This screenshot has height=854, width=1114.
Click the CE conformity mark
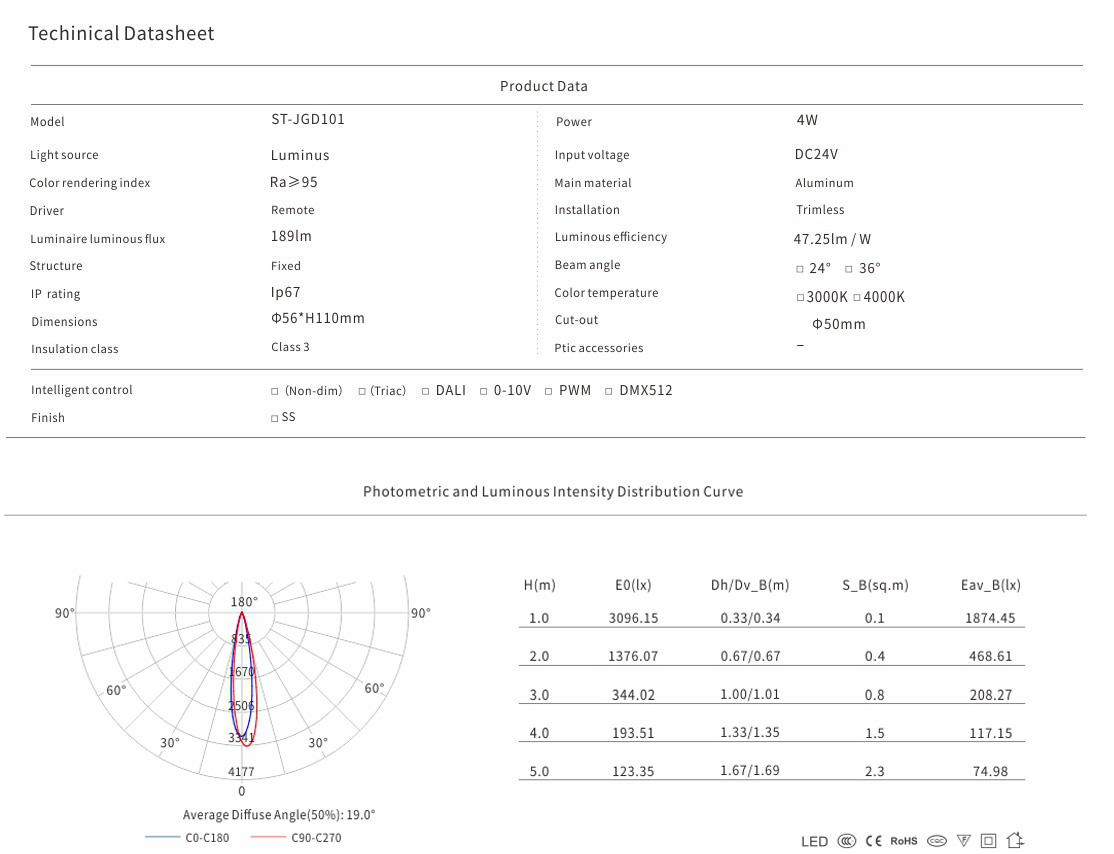pos(873,841)
